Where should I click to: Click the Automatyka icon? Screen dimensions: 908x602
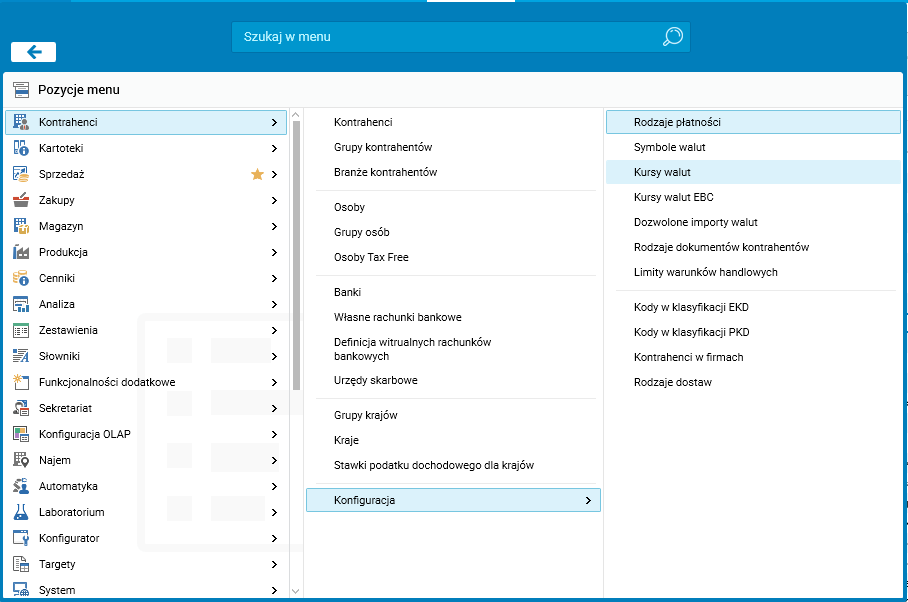[21, 486]
